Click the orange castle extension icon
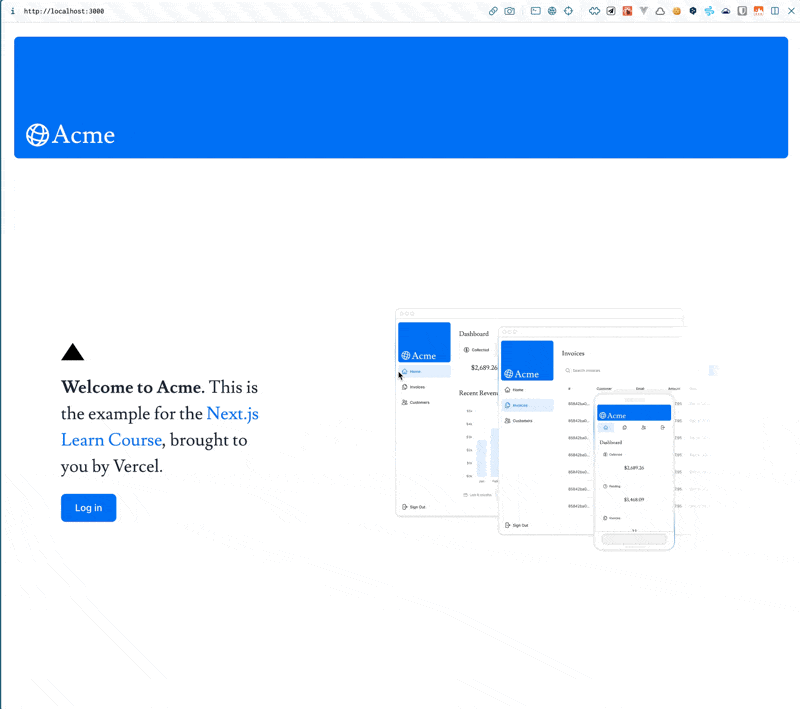This screenshot has width=800, height=709. click(x=759, y=11)
